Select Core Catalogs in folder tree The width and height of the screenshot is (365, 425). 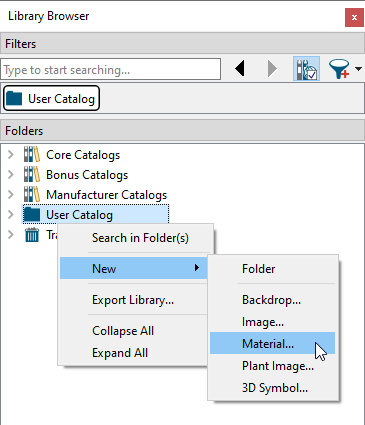83,155
